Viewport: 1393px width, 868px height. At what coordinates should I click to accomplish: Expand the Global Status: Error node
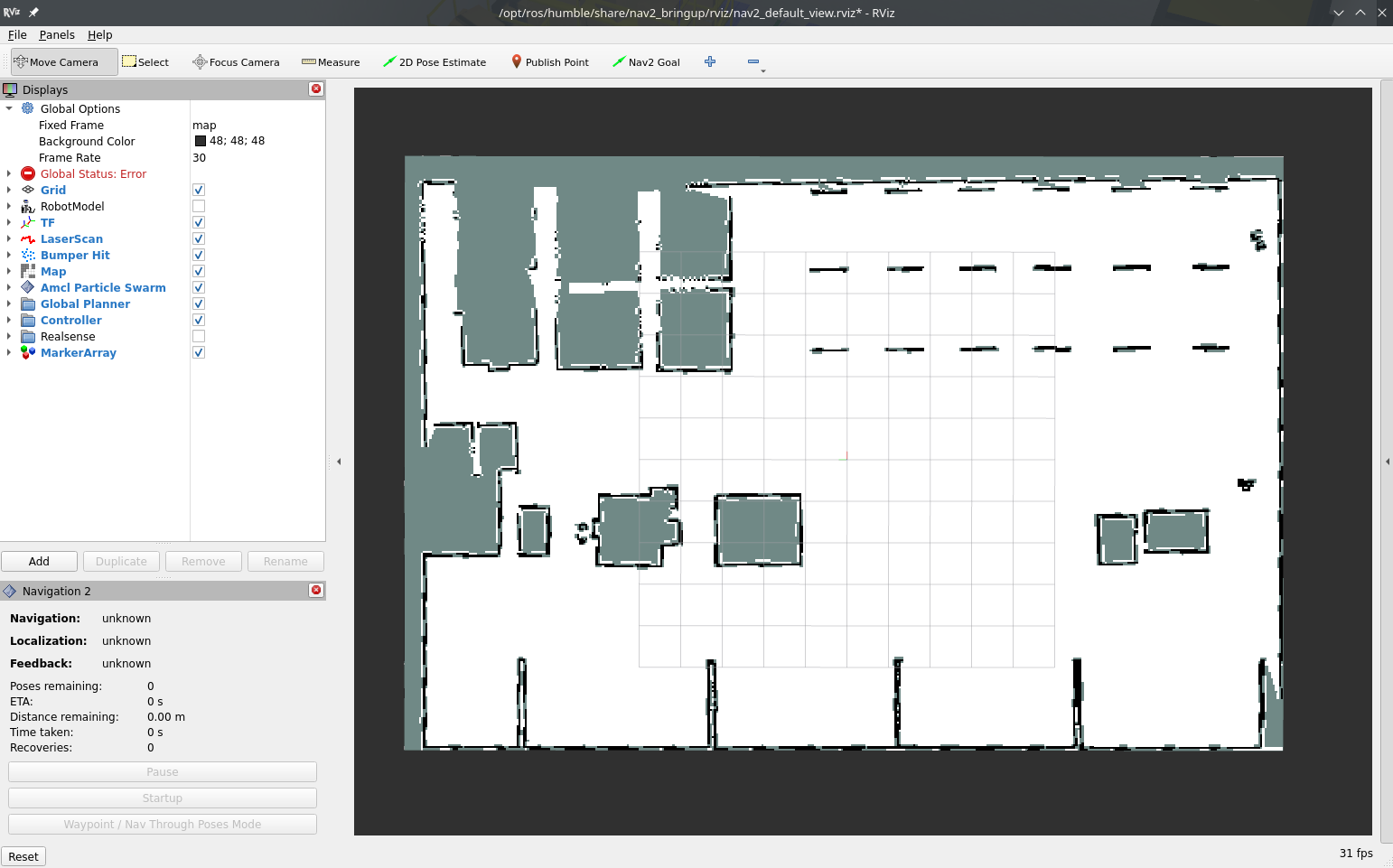tap(9, 173)
